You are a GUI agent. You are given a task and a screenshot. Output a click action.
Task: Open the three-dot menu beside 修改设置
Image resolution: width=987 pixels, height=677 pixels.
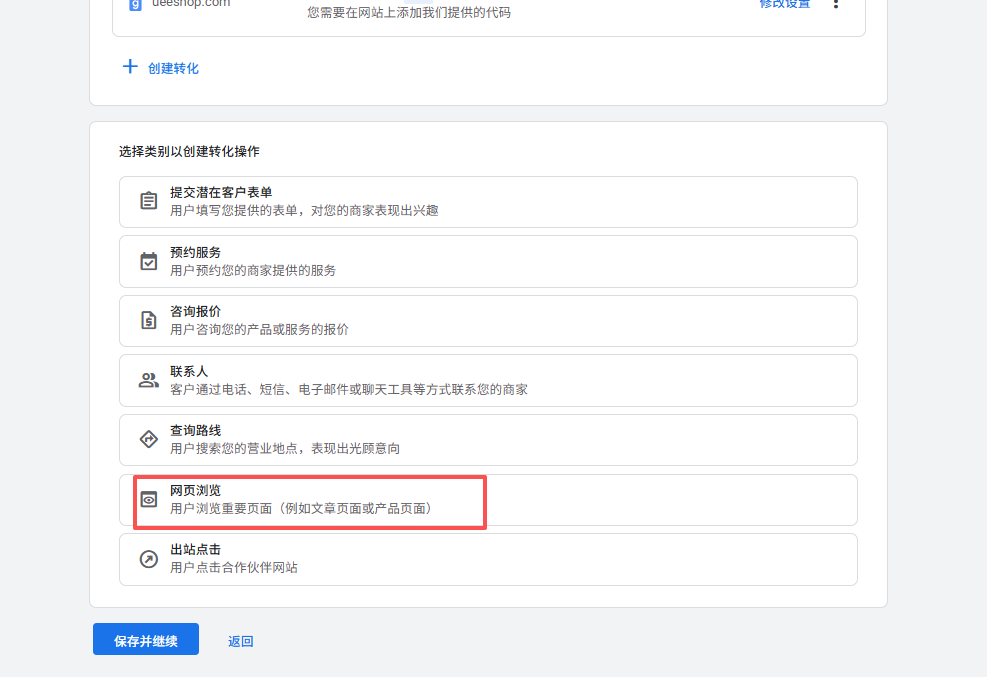(x=836, y=4)
